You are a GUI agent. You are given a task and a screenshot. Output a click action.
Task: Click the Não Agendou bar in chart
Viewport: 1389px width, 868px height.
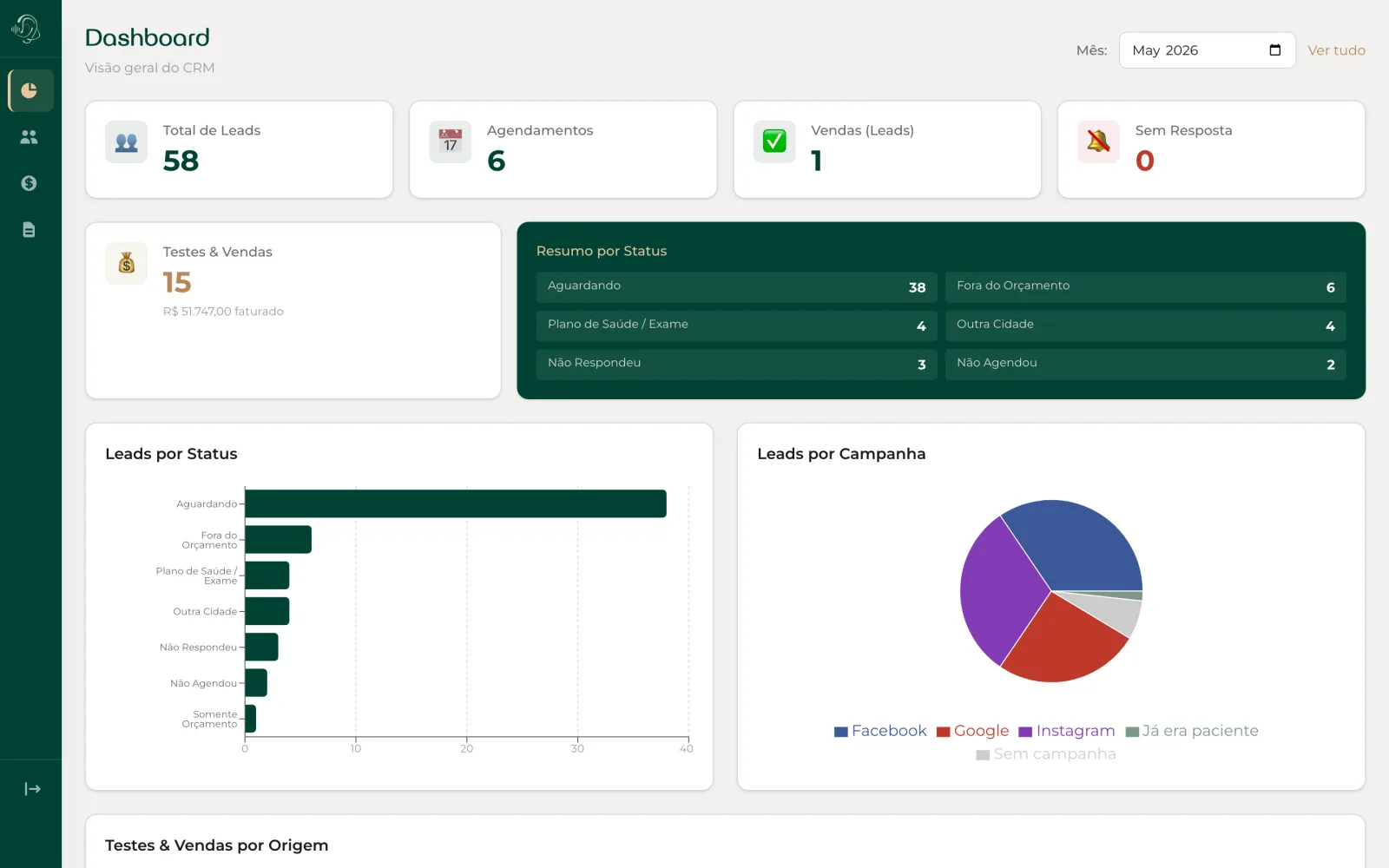[x=256, y=683]
